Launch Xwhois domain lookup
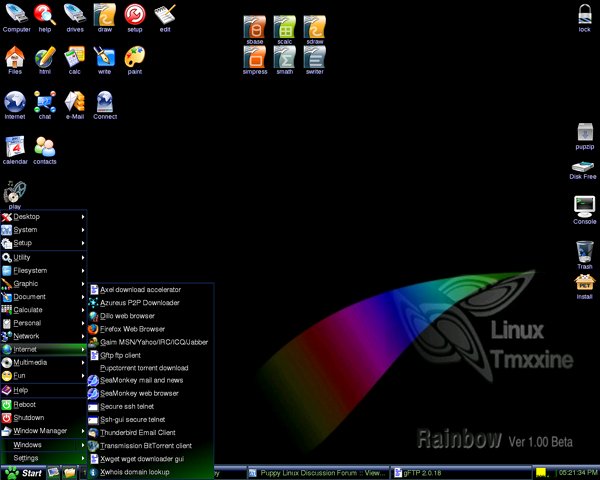 (x=151, y=472)
